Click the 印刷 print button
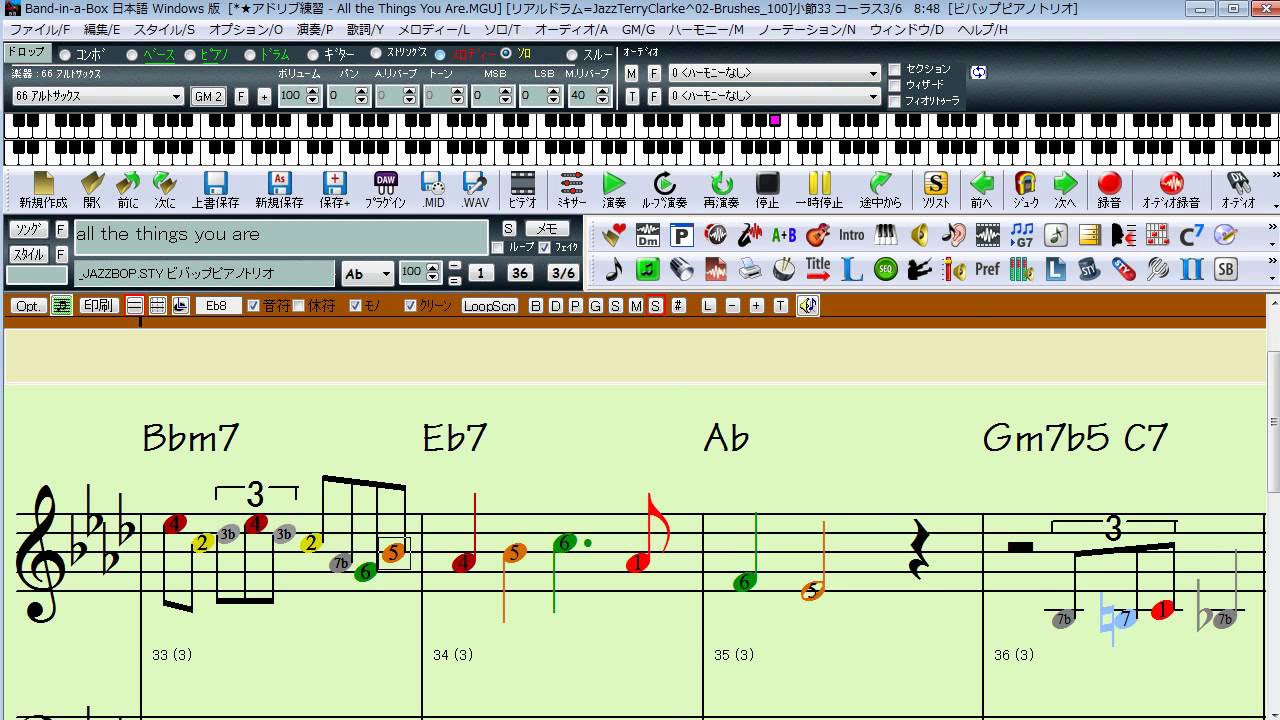Screen dimensions: 1280x720 pos(98,306)
